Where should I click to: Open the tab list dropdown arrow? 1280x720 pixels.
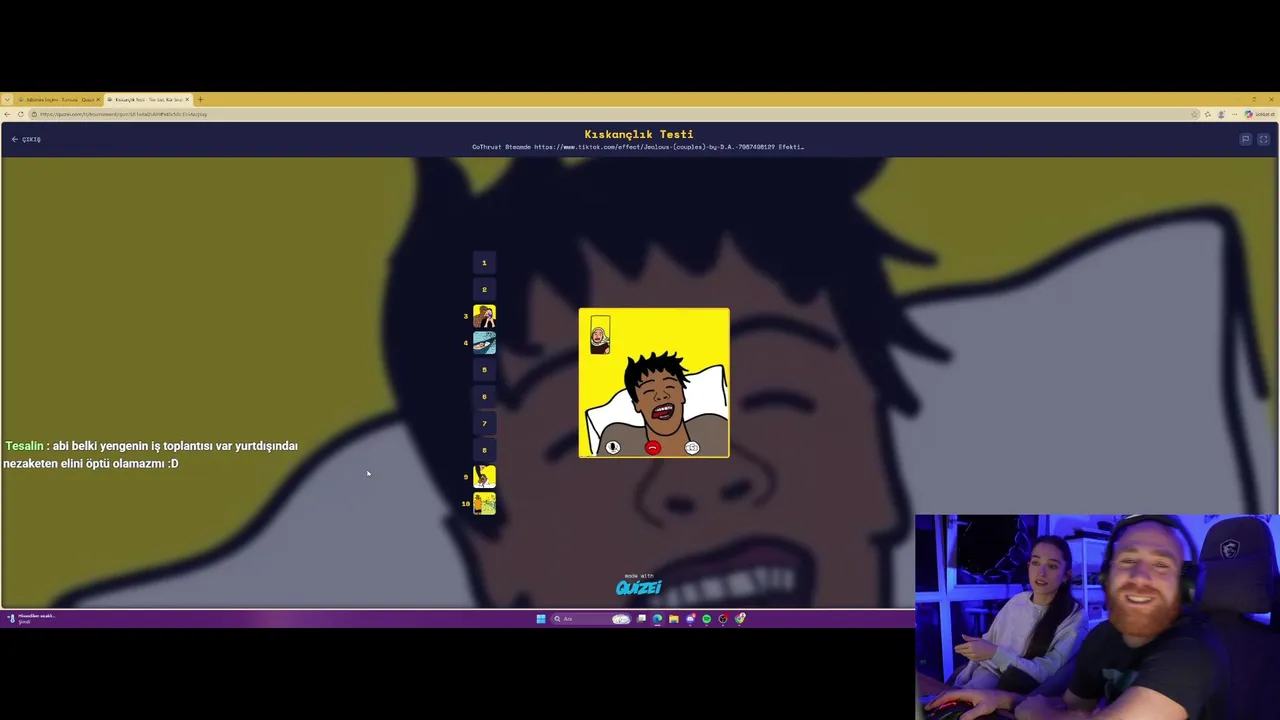pos(7,100)
